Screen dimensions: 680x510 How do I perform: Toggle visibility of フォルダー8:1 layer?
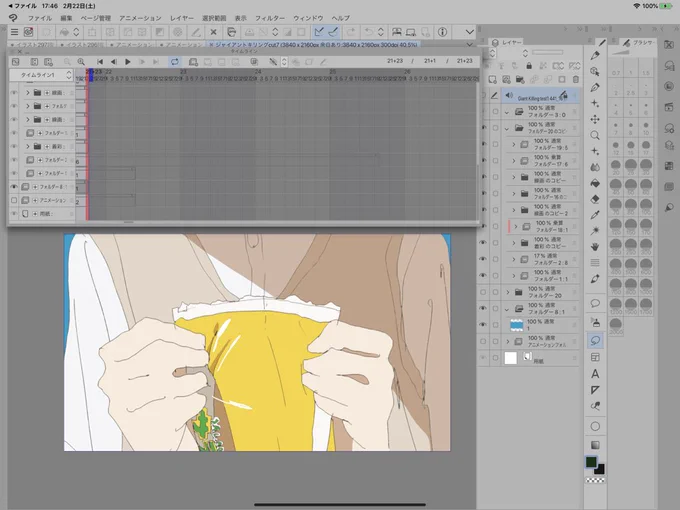click(483, 308)
